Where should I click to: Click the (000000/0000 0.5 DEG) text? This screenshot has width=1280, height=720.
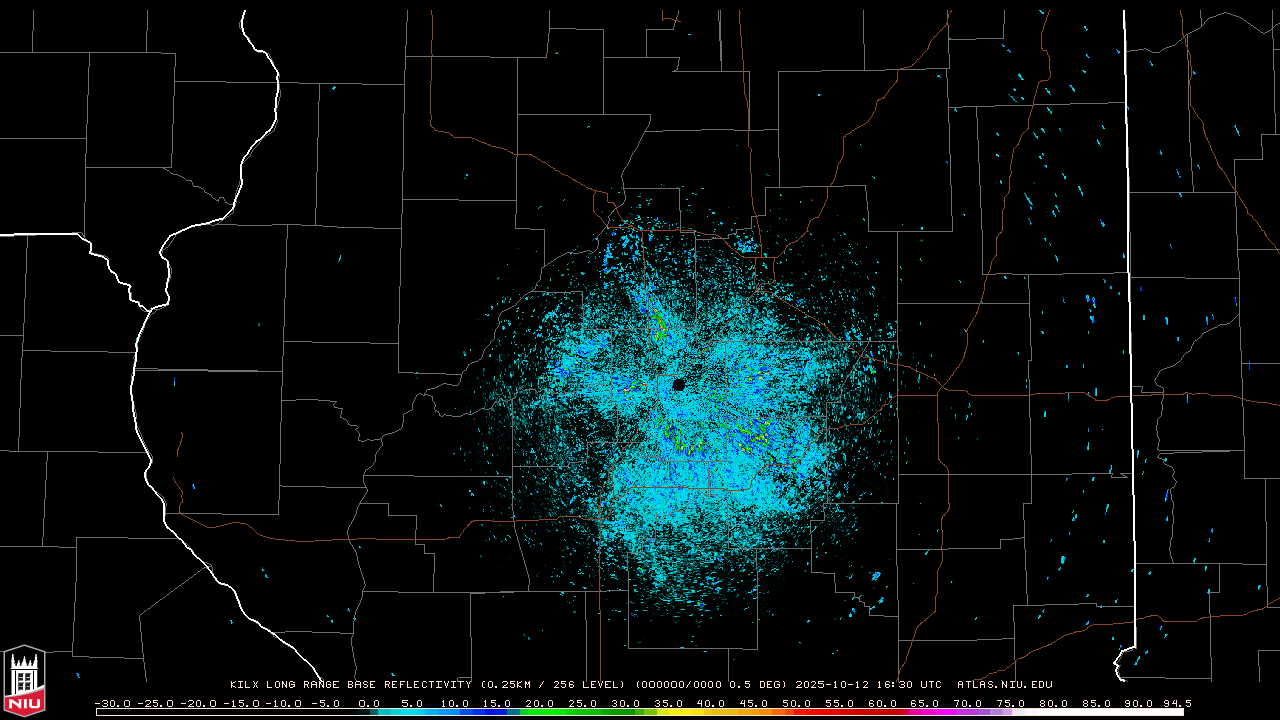tap(713, 685)
